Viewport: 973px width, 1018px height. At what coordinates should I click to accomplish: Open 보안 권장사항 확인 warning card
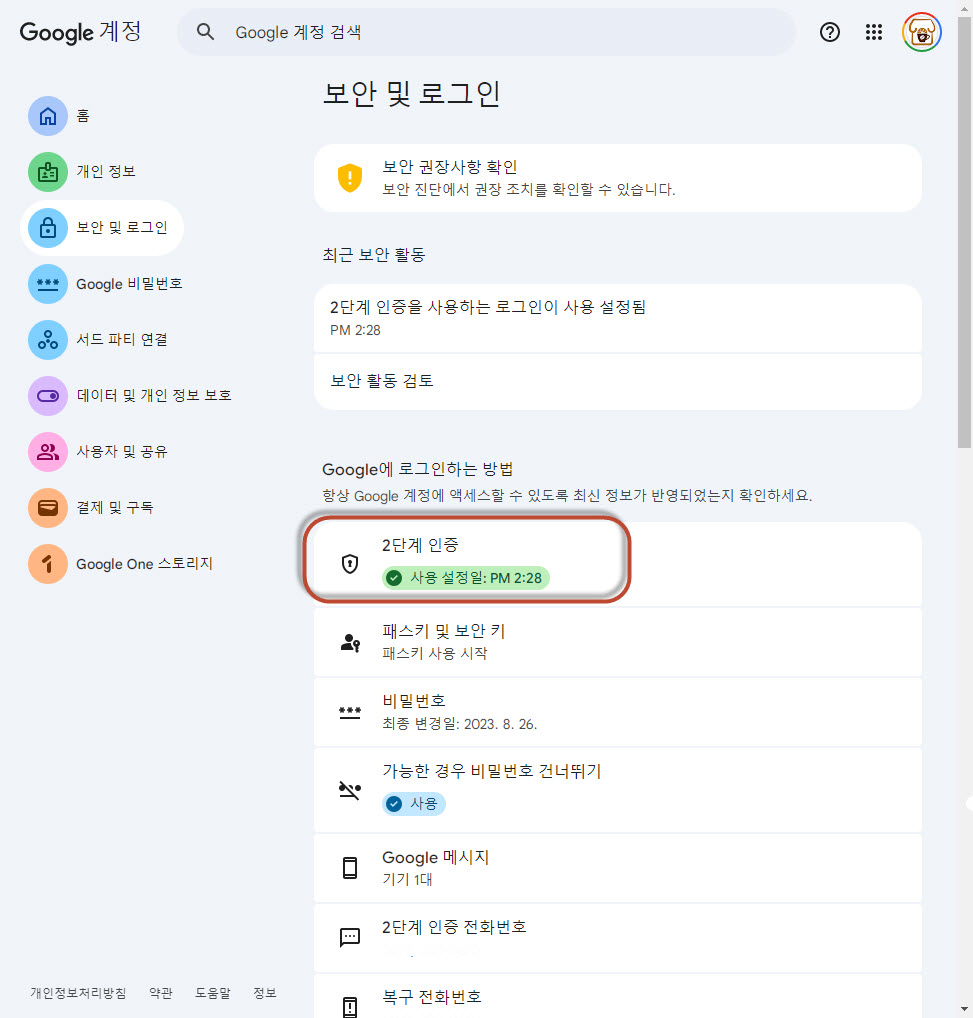click(616, 178)
